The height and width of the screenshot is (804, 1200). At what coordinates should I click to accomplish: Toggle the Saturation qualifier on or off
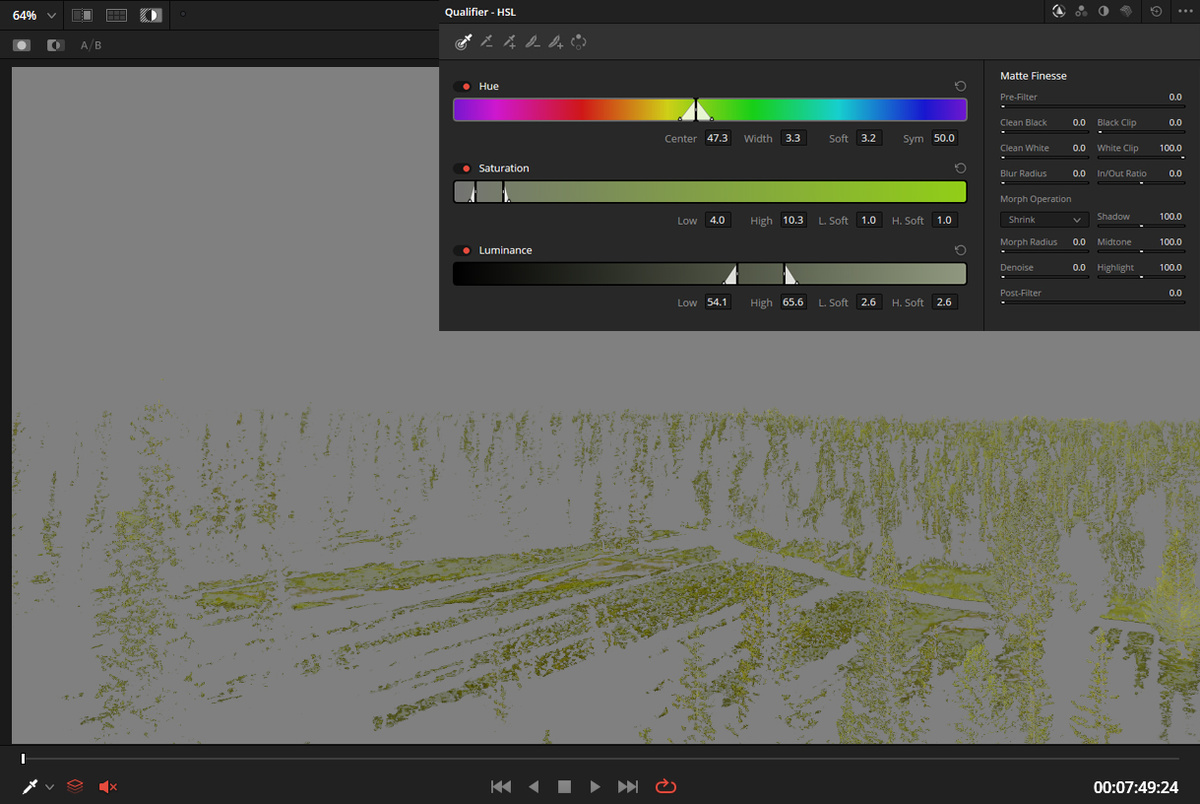(x=462, y=168)
